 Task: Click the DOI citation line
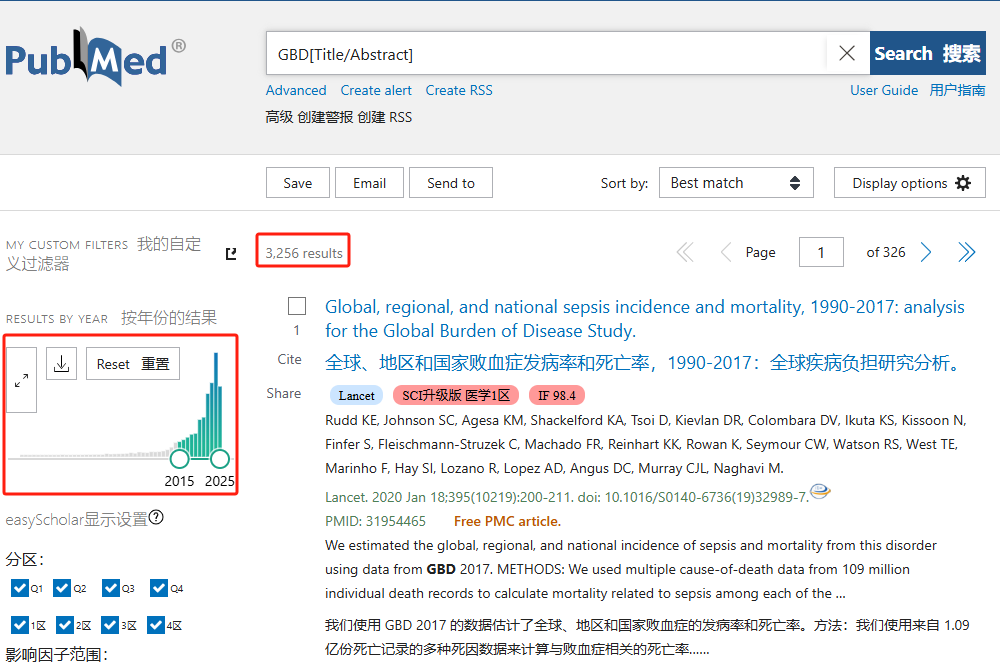[567, 497]
